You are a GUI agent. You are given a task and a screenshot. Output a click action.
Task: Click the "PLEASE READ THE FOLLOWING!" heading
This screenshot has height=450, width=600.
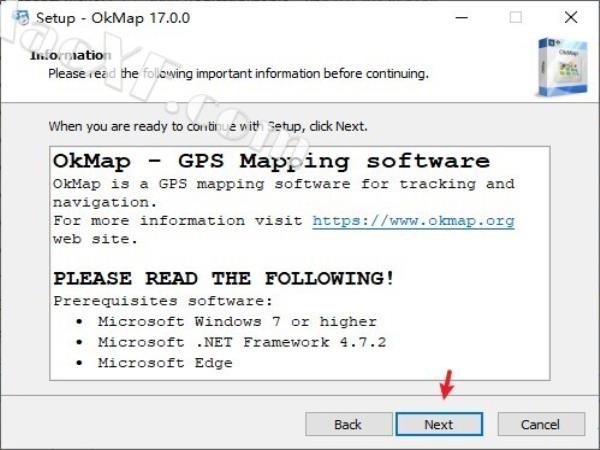[223, 278]
